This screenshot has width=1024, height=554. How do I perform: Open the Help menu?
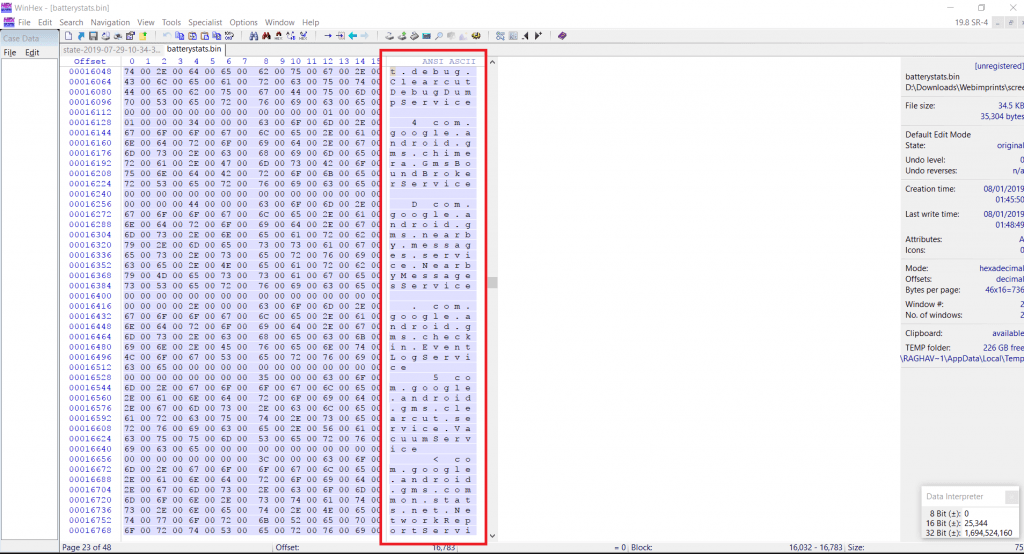310,22
